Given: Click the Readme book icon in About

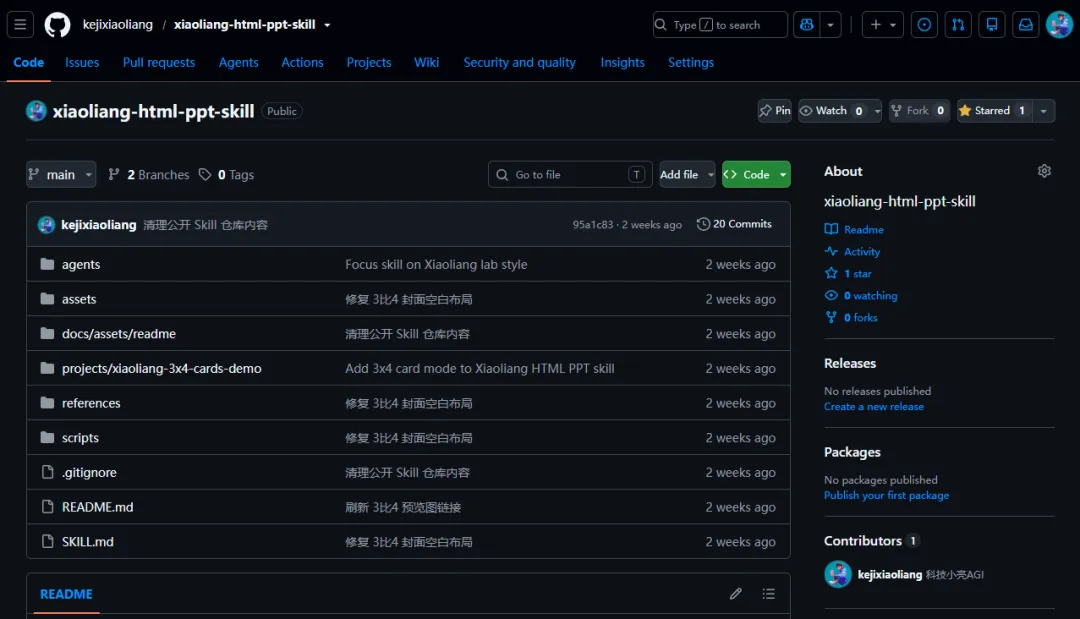Looking at the screenshot, I should tap(831, 229).
